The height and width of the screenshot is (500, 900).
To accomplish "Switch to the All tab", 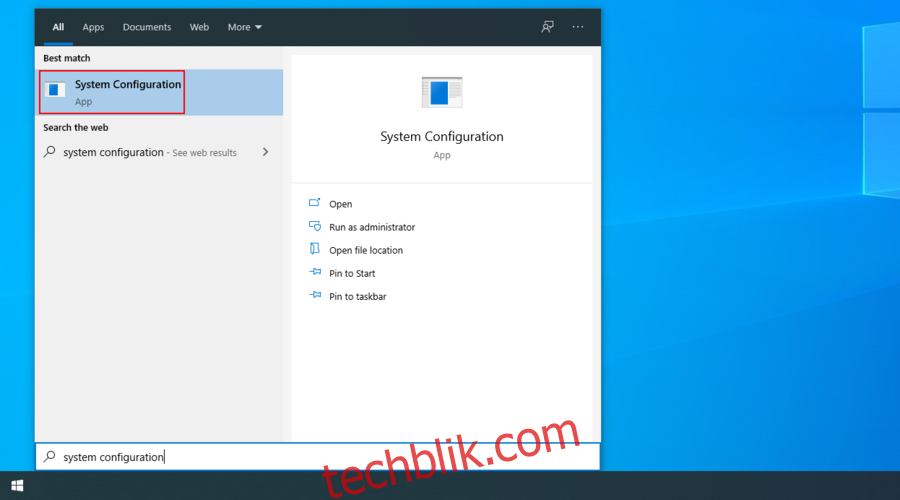I will tap(58, 27).
